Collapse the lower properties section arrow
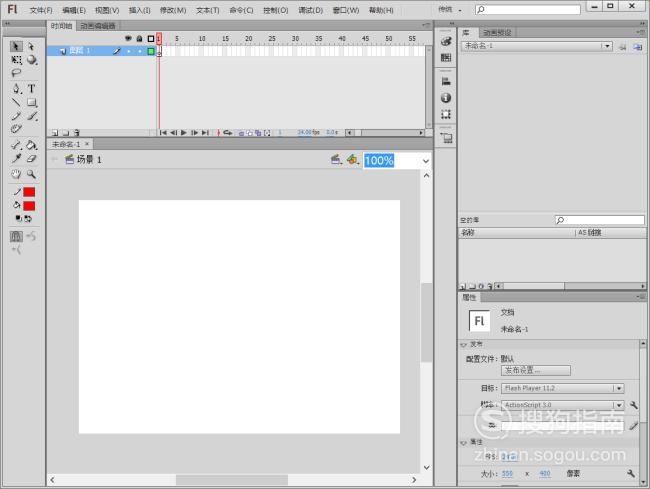The width and height of the screenshot is (650, 489). tap(464, 443)
